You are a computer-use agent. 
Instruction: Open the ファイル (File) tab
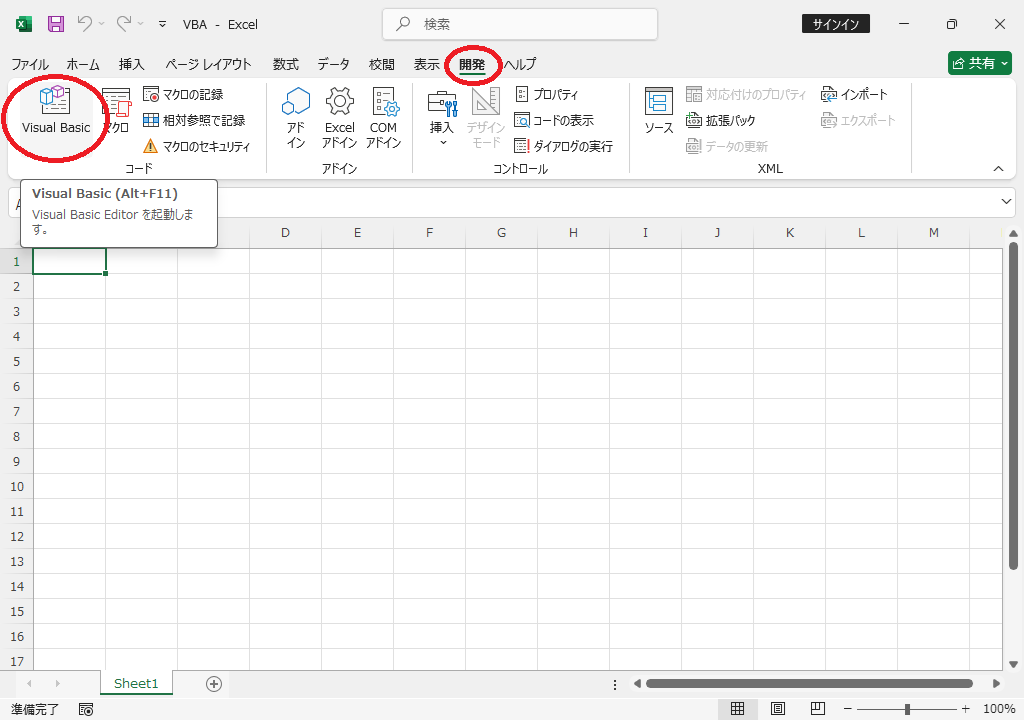pos(30,64)
